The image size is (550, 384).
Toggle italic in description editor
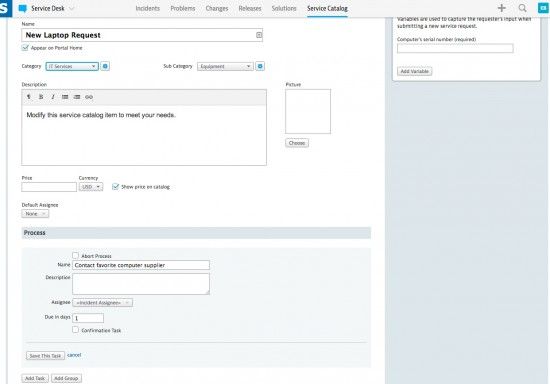(53, 97)
